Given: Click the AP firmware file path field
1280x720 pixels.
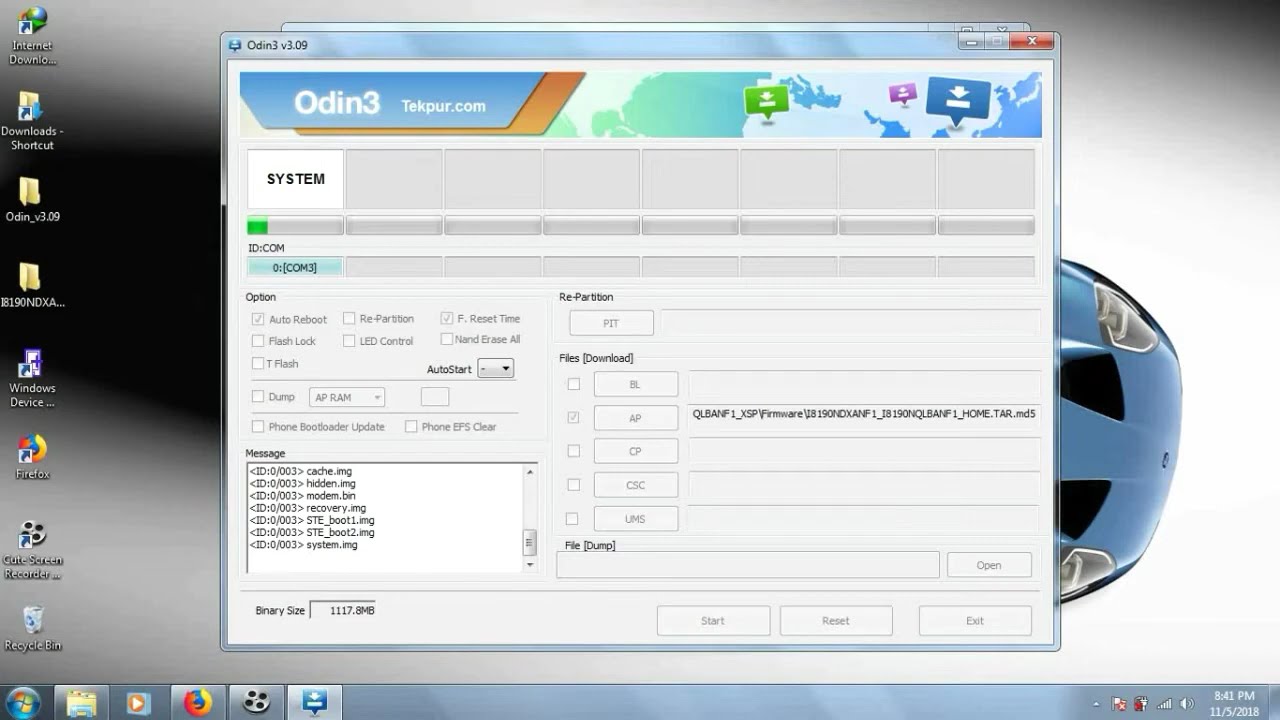Looking at the screenshot, I should point(864,418).
